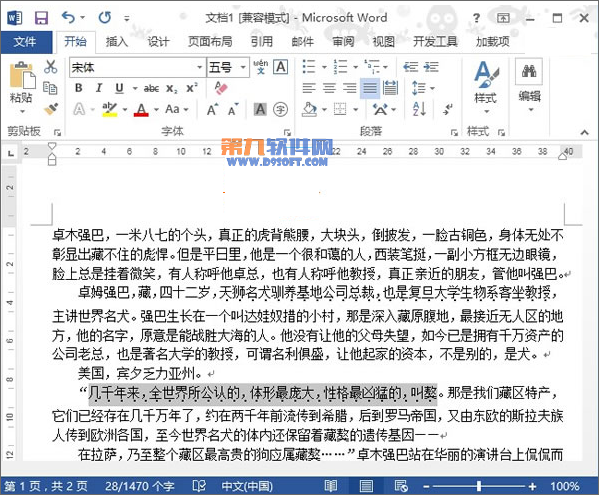The height and width of the screenshot is (495, 599).
Task: Click the Paste clipboard icon
Action: tap(22, 75)
